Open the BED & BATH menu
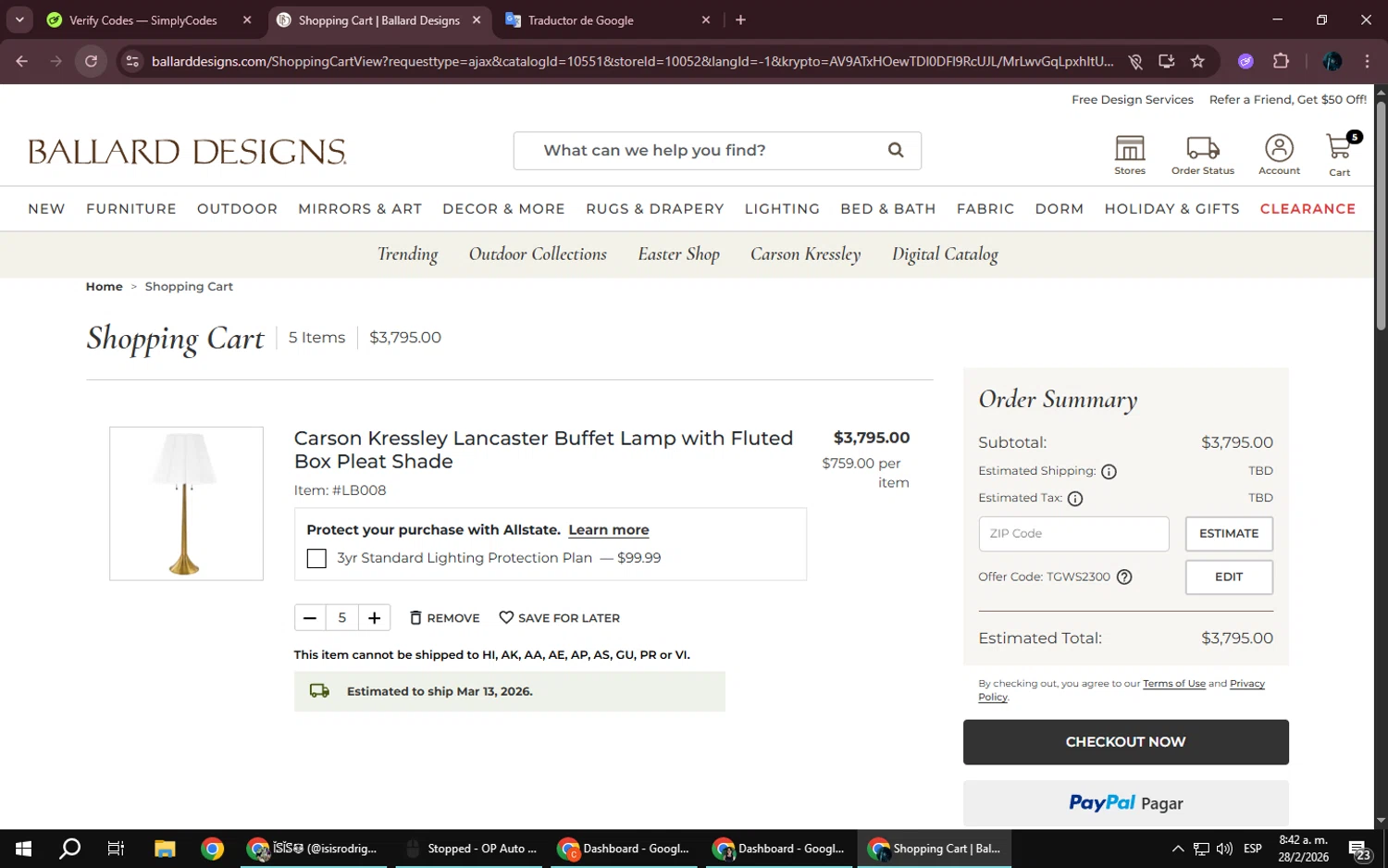This screenshot has width=1388, height=868. (x=888, y=209)
